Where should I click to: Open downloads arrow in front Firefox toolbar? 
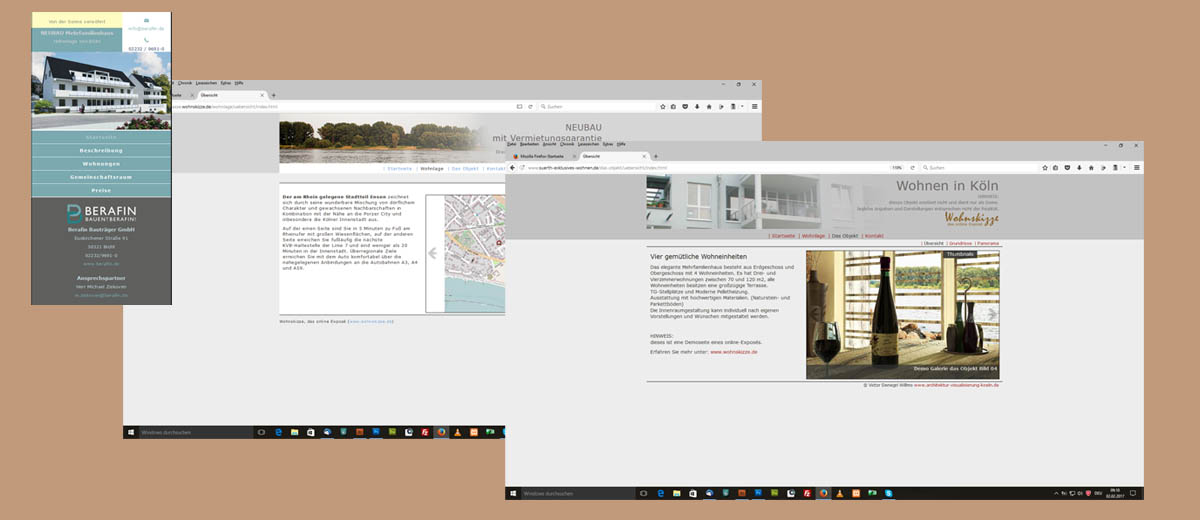pos(1079,167)
